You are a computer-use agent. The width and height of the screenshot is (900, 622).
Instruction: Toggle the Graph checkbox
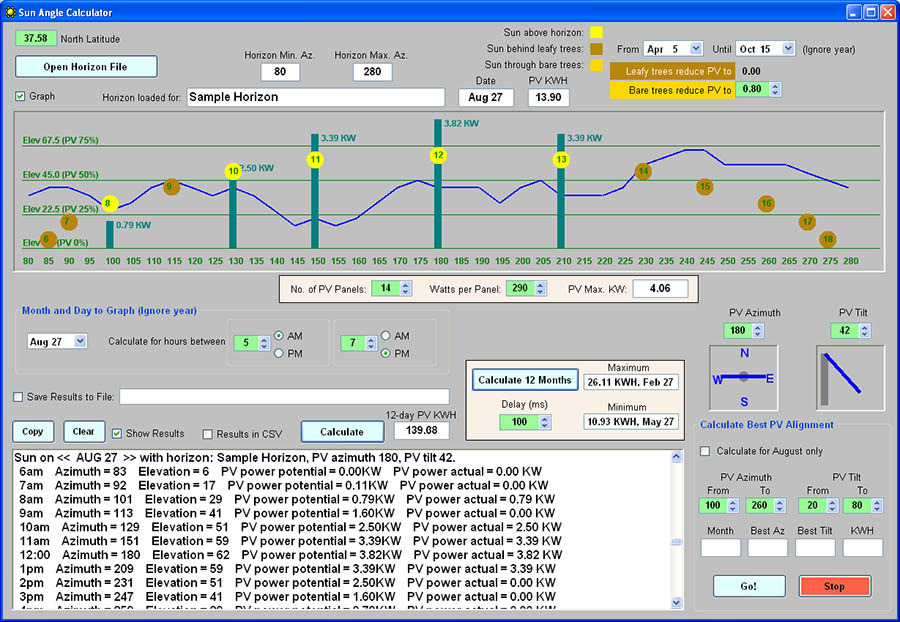click(20, 96)
